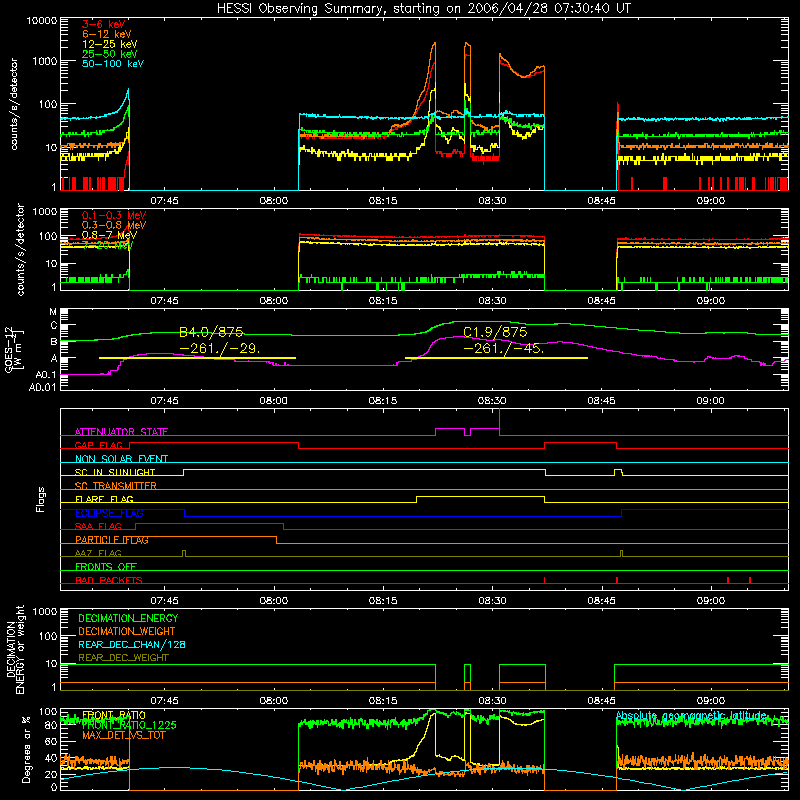
Task: Click the GOES-12 axis label
Action: click(9, 349)
